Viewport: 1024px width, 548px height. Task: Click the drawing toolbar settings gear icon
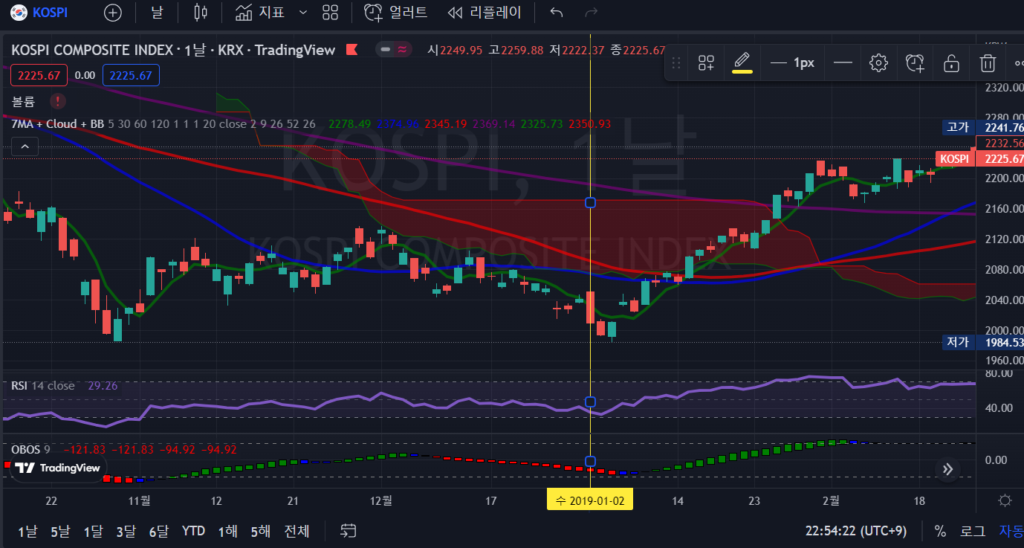click(878, 63)
